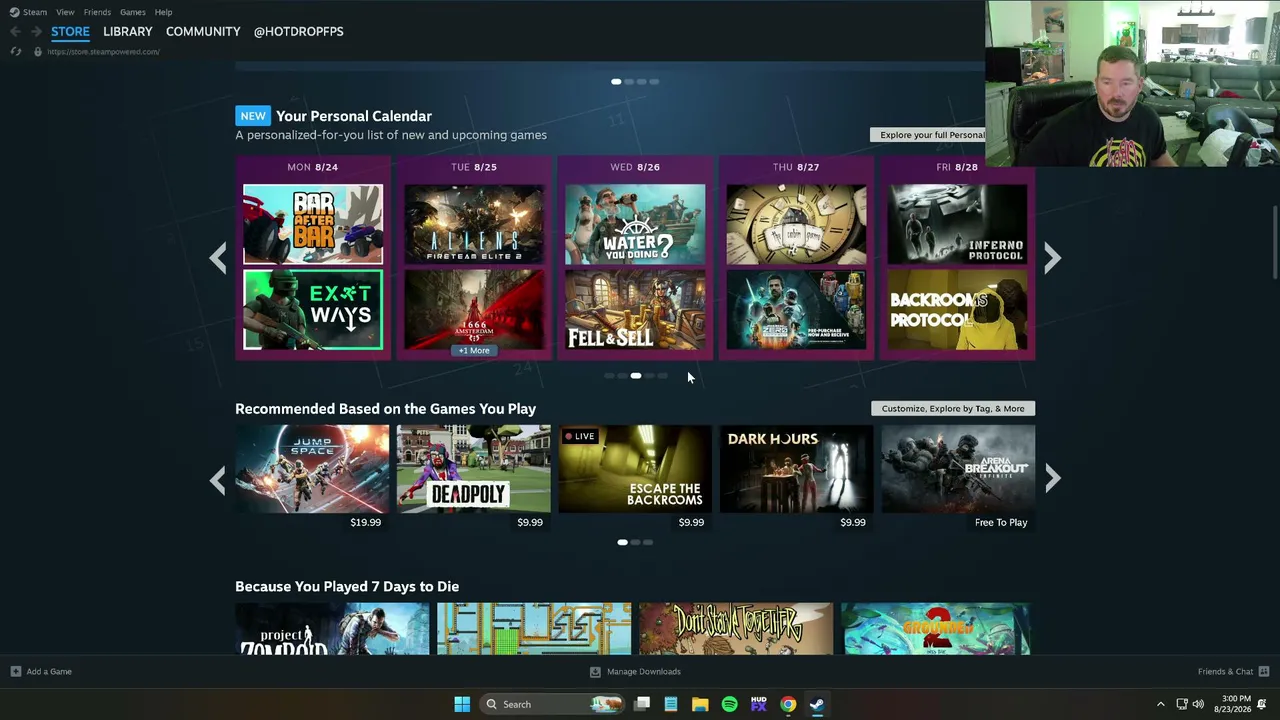This screenshot has height=720, width=1280.
Task: Open the Project Zomboid thumbnail
Action: point(332,629)
